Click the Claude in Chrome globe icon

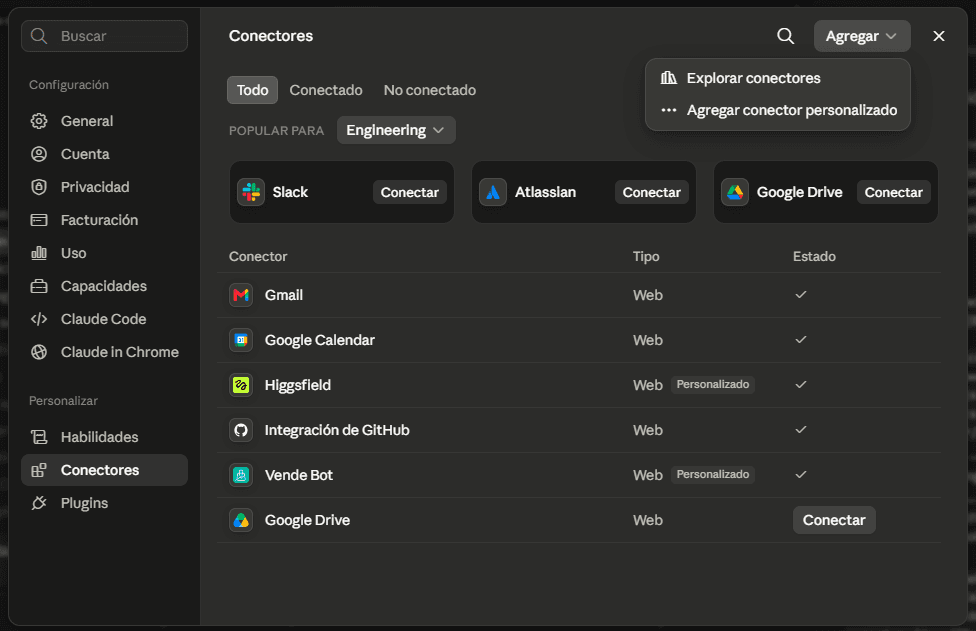point(39,352)
